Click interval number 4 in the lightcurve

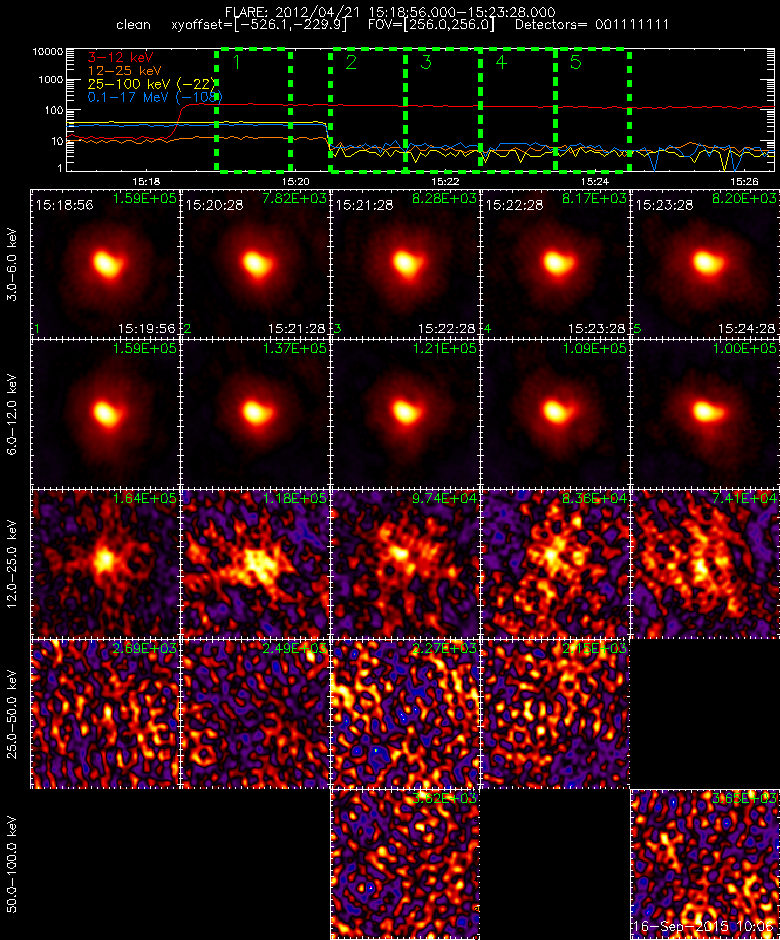coord(501,62)
